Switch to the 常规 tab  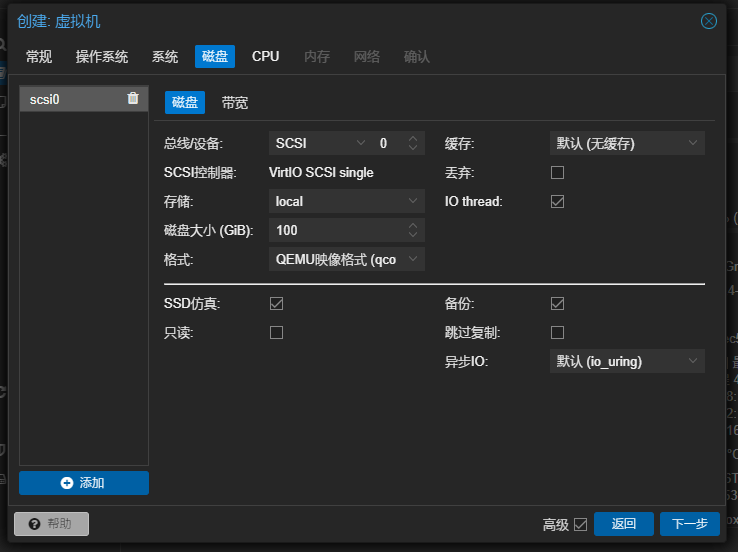[39, 56]
